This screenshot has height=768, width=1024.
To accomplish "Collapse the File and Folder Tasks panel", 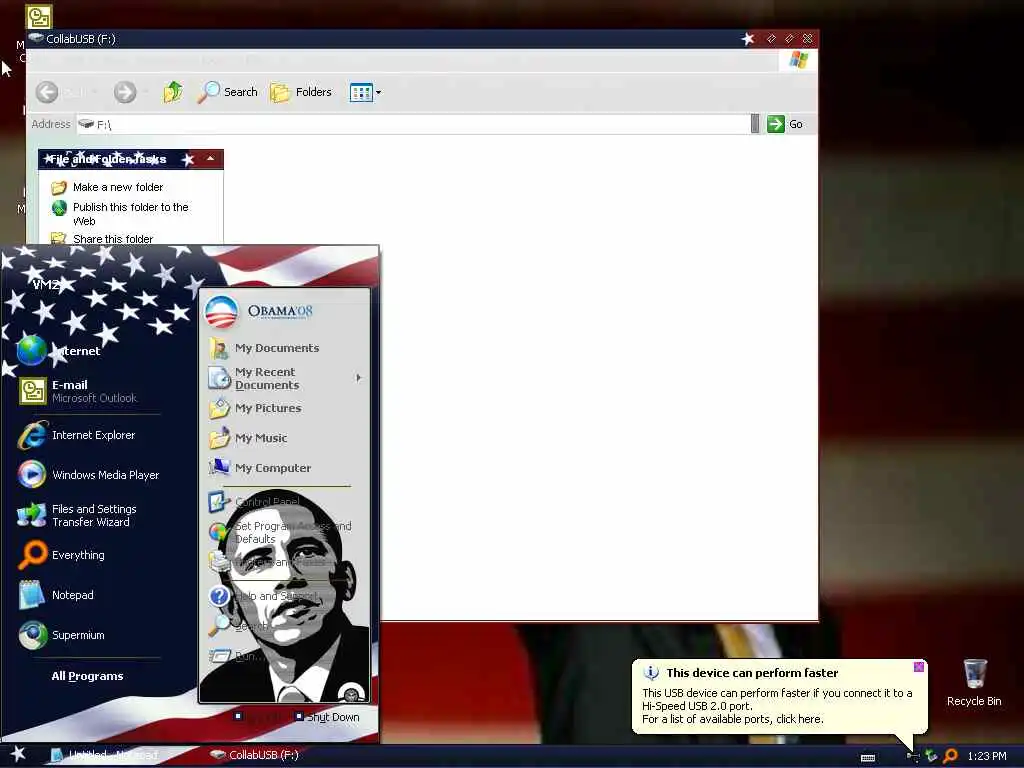I will pos(210,159).
